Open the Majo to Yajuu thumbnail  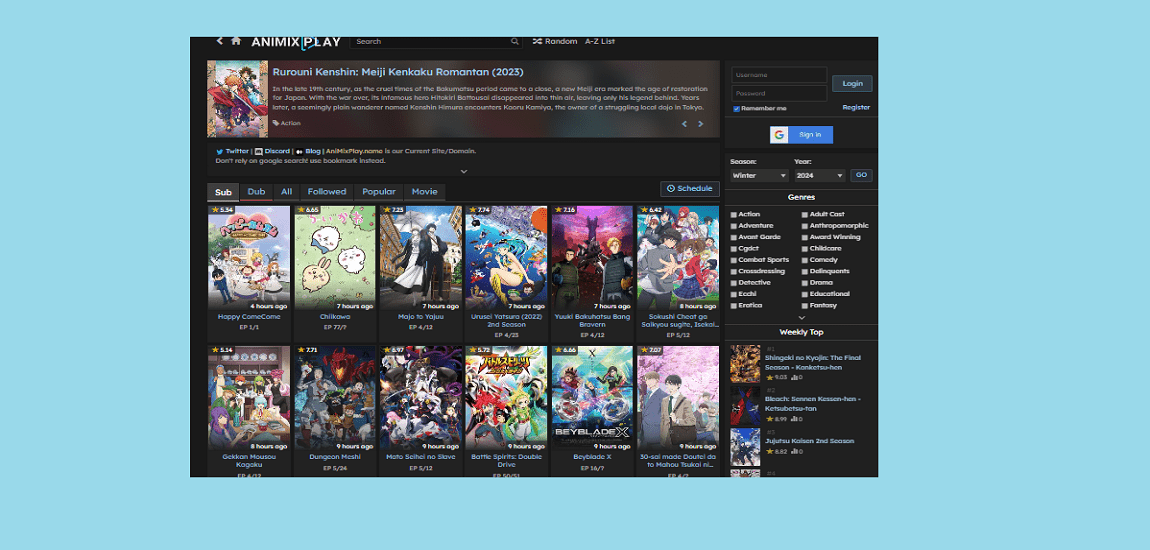tap(421, 258)
